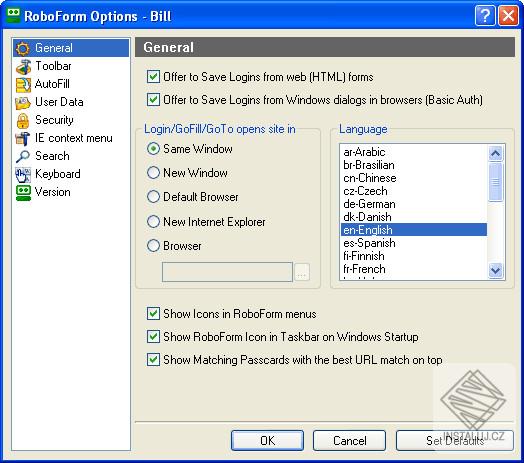Uncheck Offer to Save Logins from web forms
The image size is (524, 463).
coord(153,77)
